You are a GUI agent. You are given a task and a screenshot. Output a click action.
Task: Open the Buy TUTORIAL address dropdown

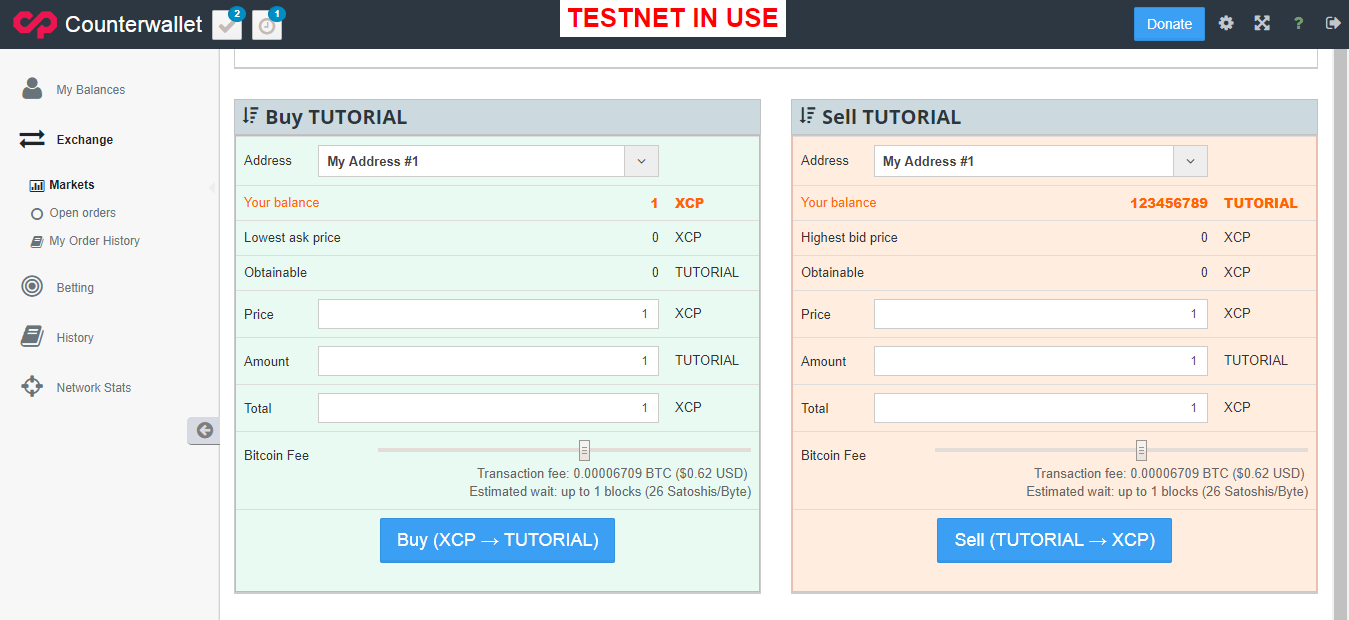pos(641,161)
